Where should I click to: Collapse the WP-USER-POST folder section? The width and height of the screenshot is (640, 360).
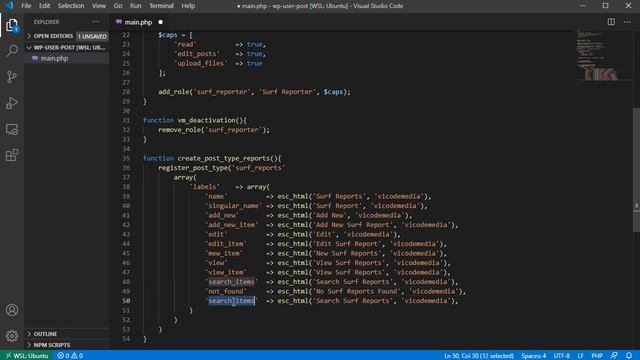[67, 47]
